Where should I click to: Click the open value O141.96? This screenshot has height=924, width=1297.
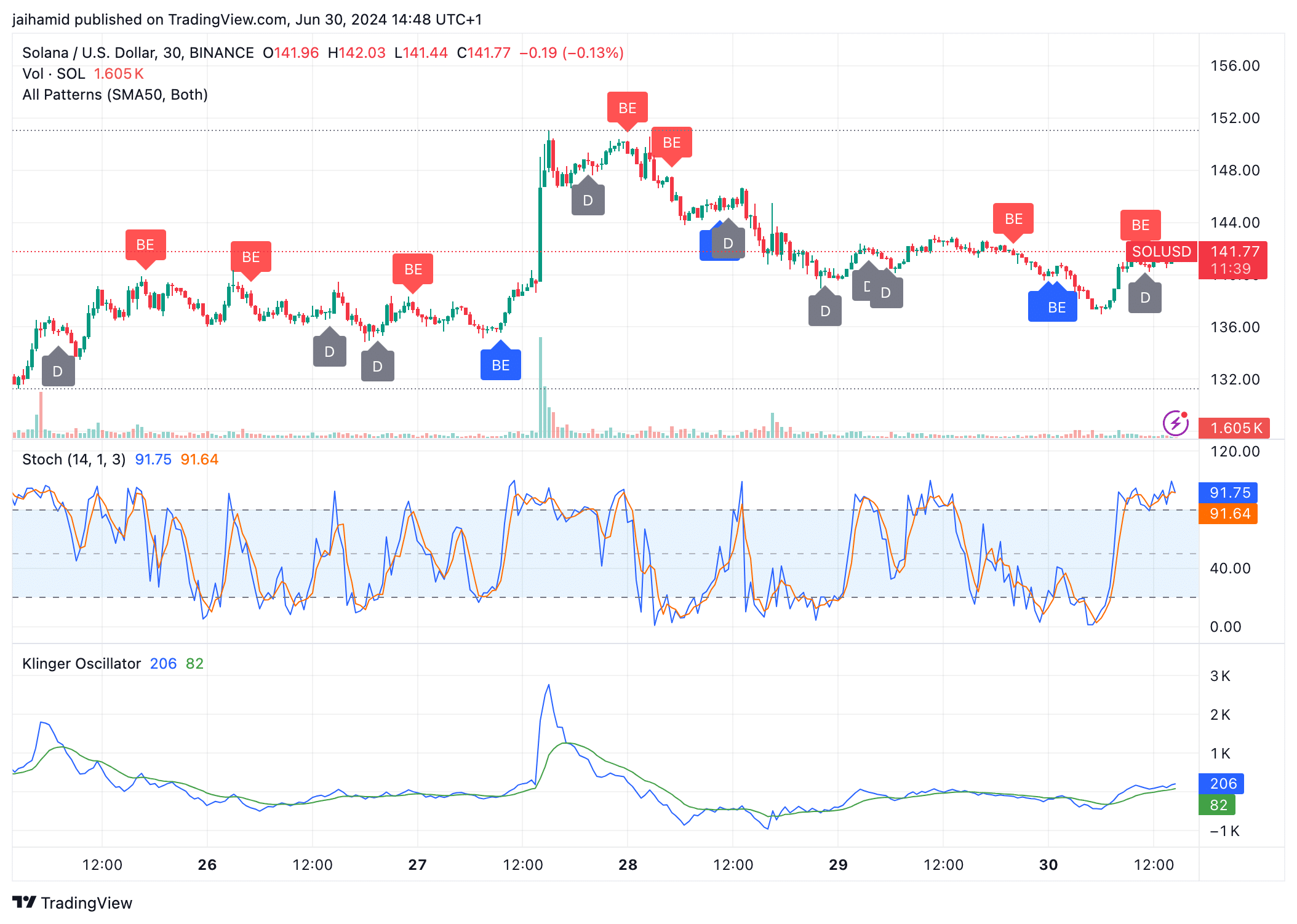click(291, 53)
